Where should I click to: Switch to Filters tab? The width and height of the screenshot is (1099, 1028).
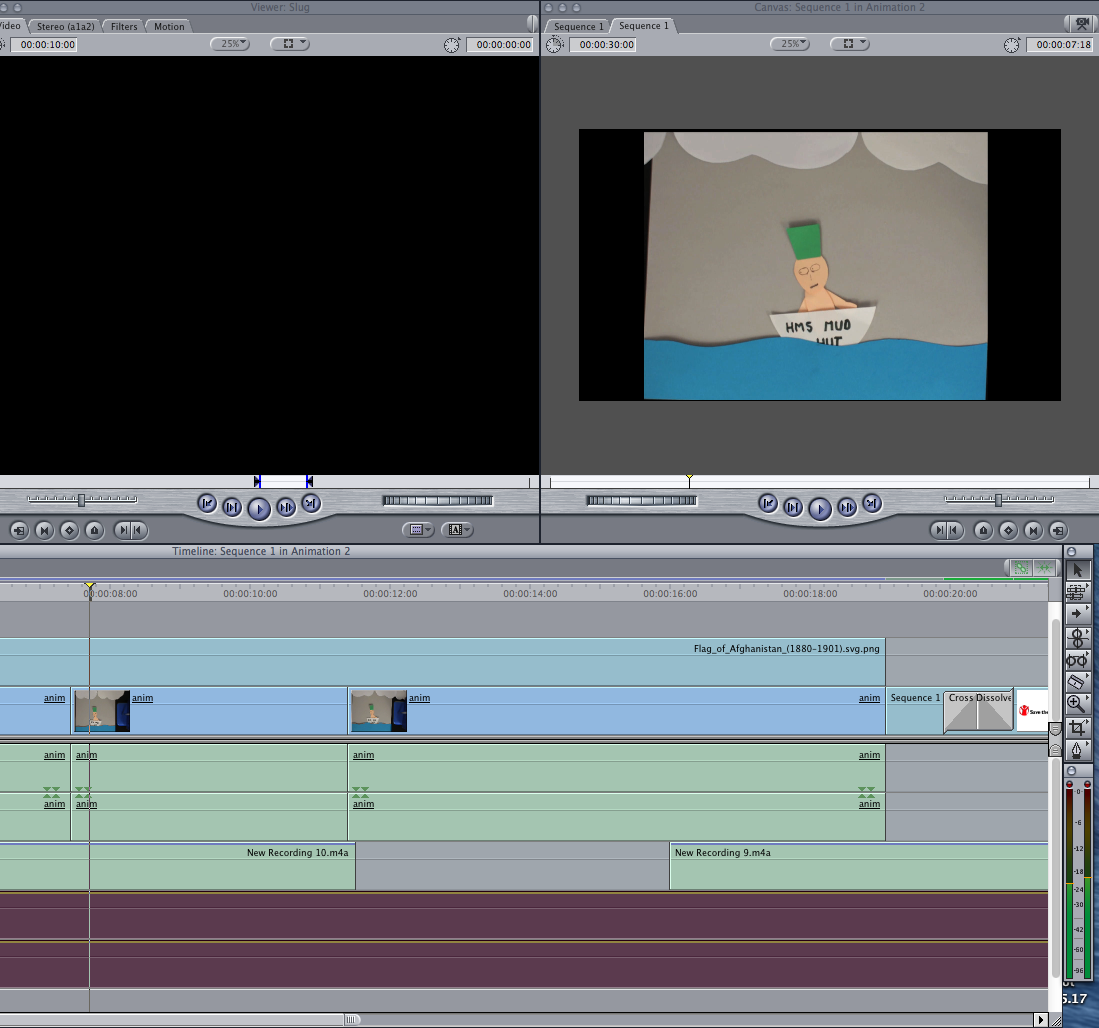[x=124, y=27]
